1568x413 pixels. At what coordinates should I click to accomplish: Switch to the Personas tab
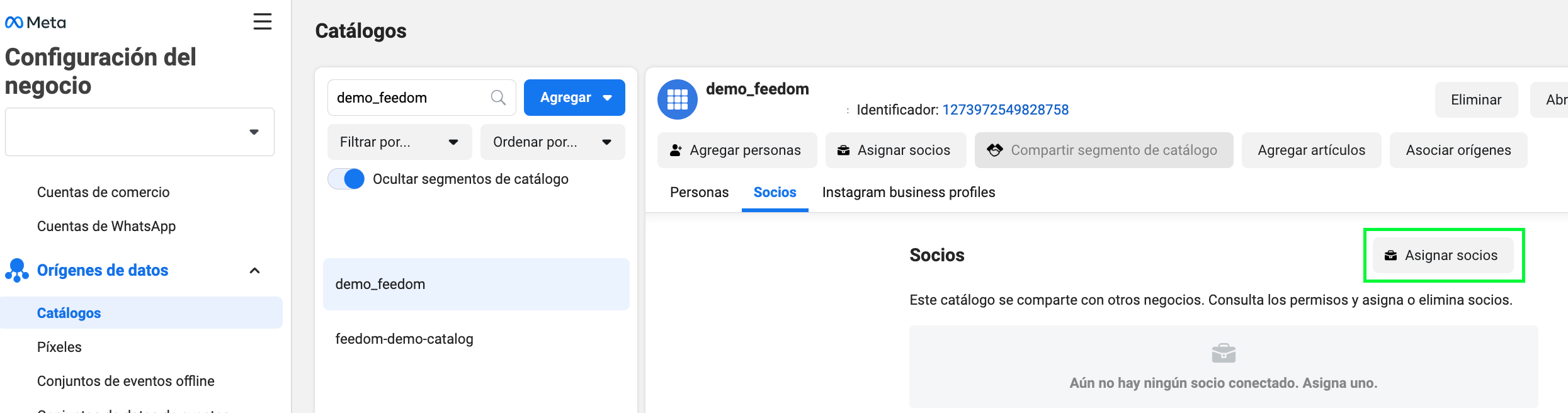click(x=699, y=192)
